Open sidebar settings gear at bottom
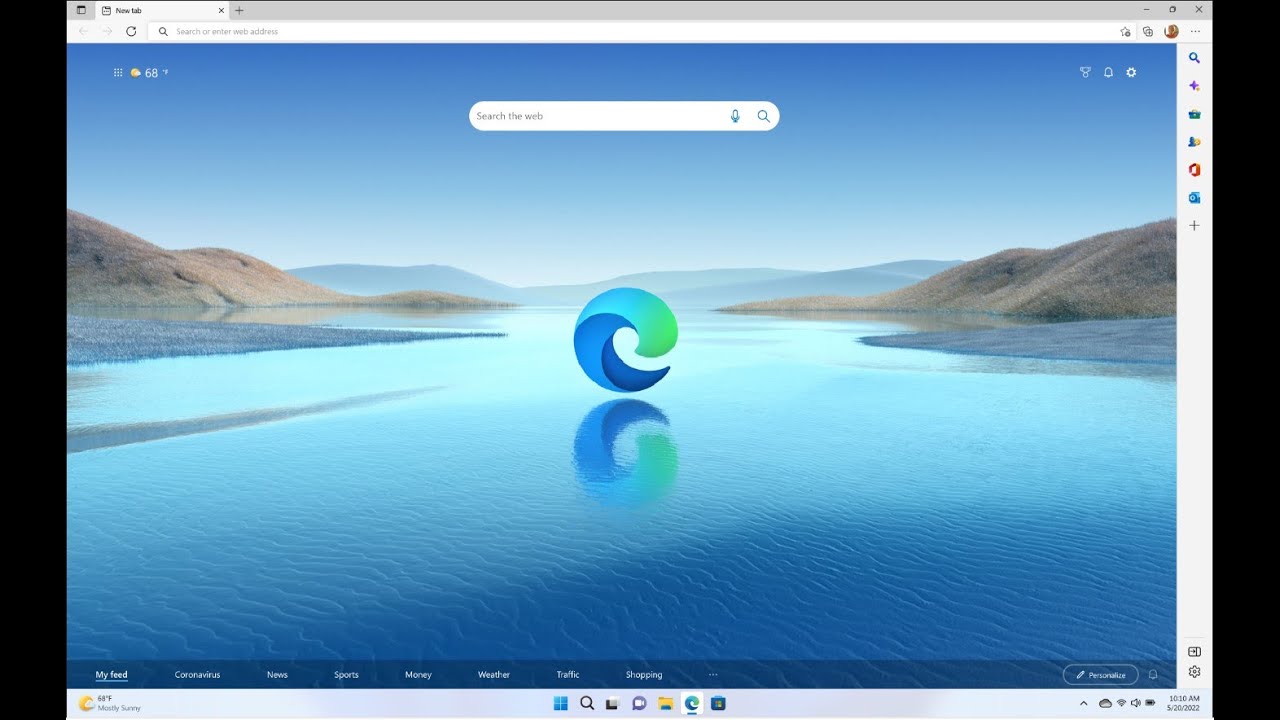Screen dimensions: 1280x720 coord(1194,672)
